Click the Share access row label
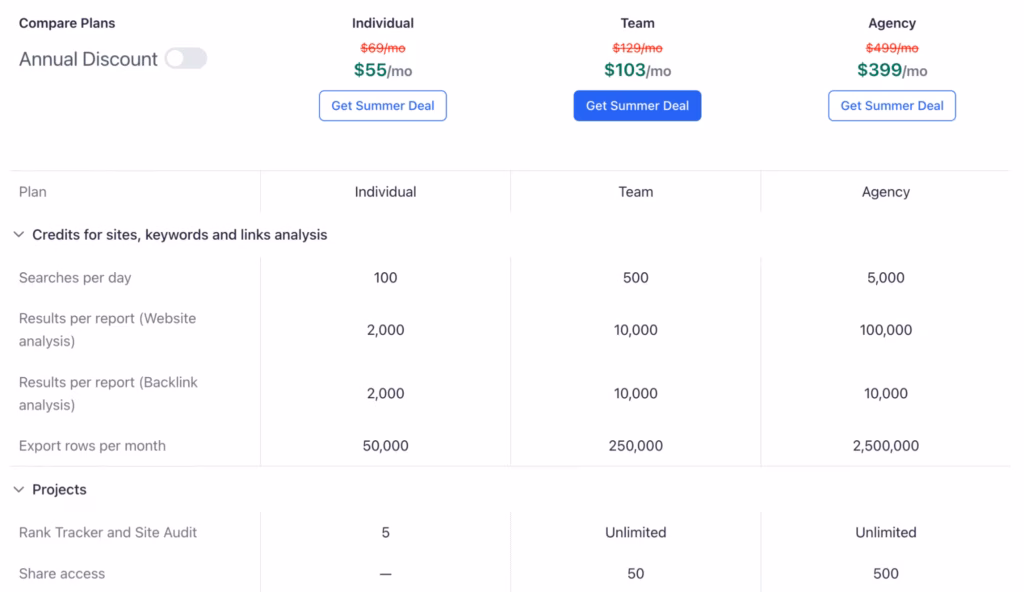The width and height of the screenshot is (1024, 592). pos(62,574)
